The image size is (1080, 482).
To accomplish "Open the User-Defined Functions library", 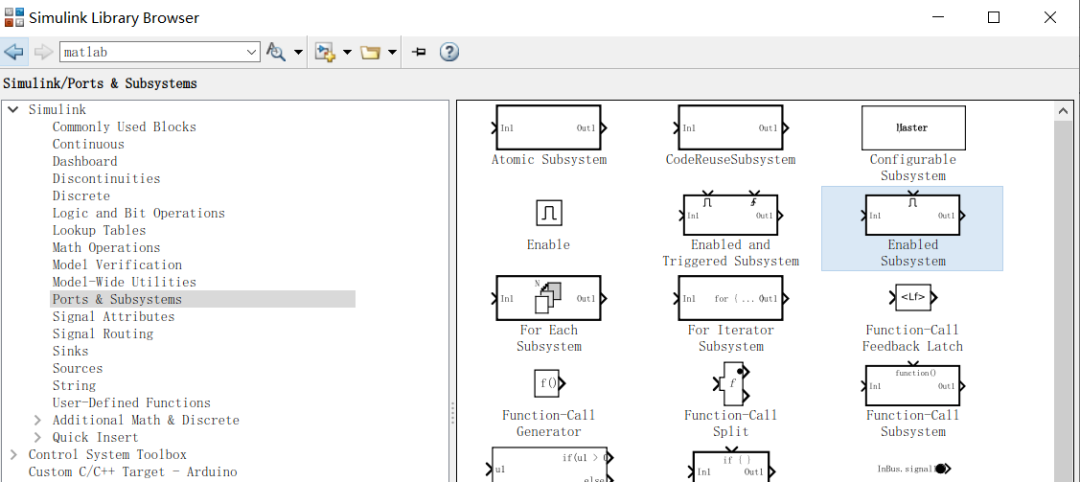I will [132, 402].
